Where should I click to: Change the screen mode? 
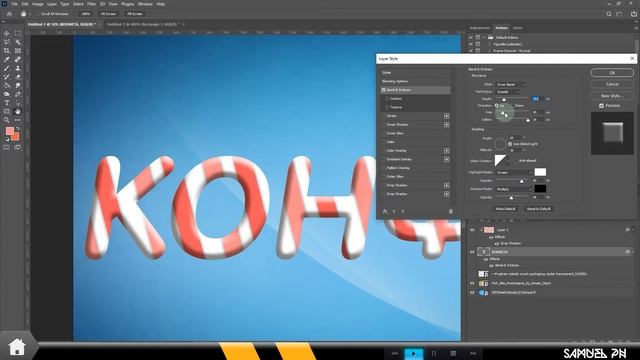point(18,148)
